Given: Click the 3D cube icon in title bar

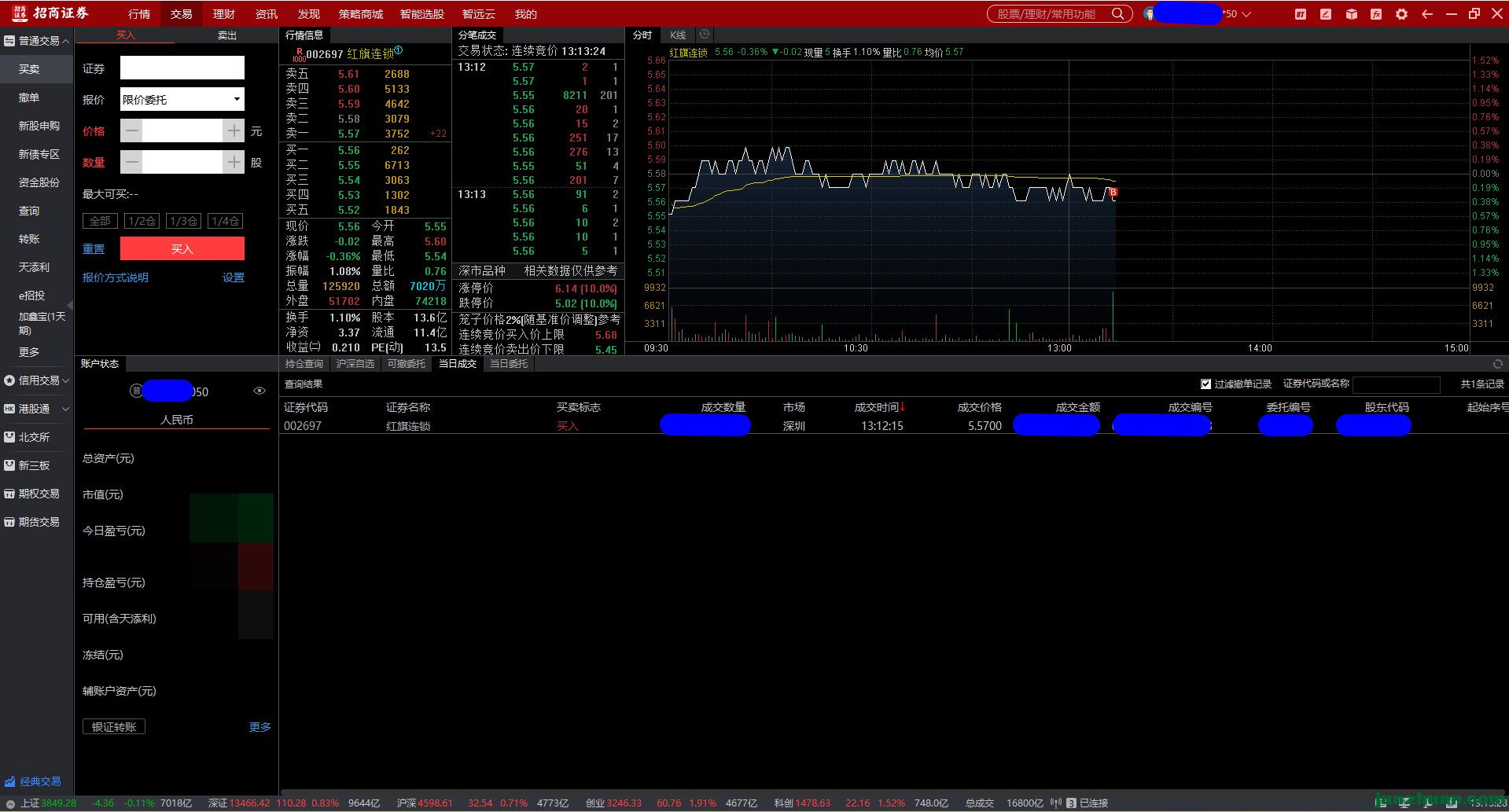Looking at the screenshot, I should click(1351, 14).
